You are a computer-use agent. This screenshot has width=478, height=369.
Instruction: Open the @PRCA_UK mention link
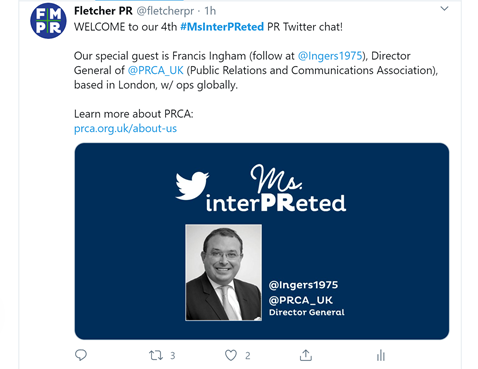point(155,70)
